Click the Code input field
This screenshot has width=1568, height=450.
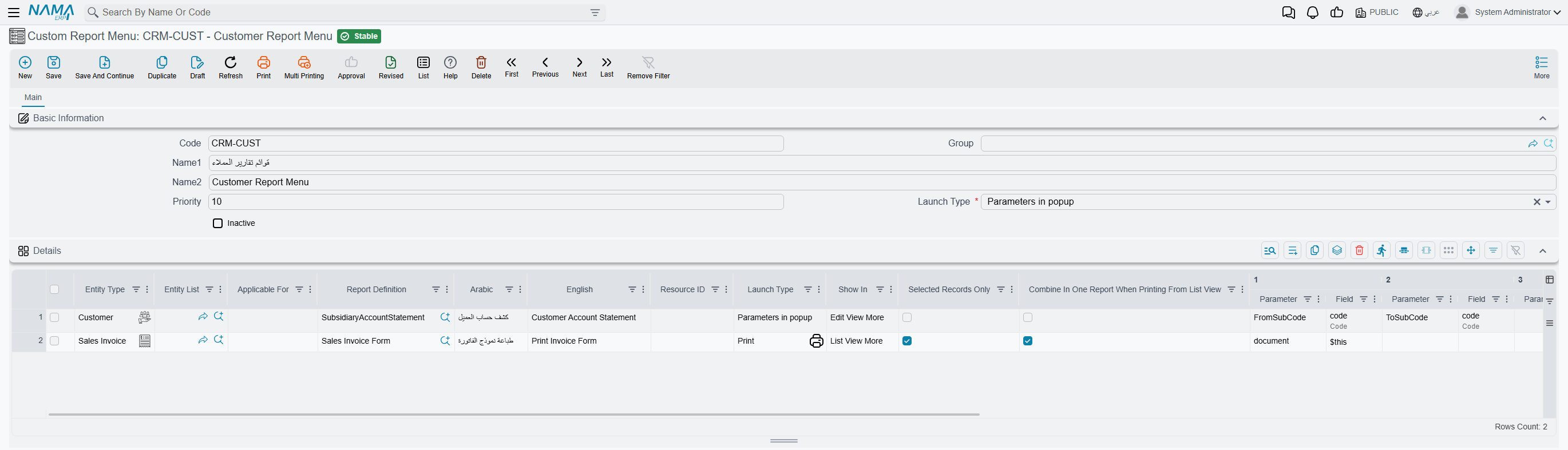click(496, 144)
